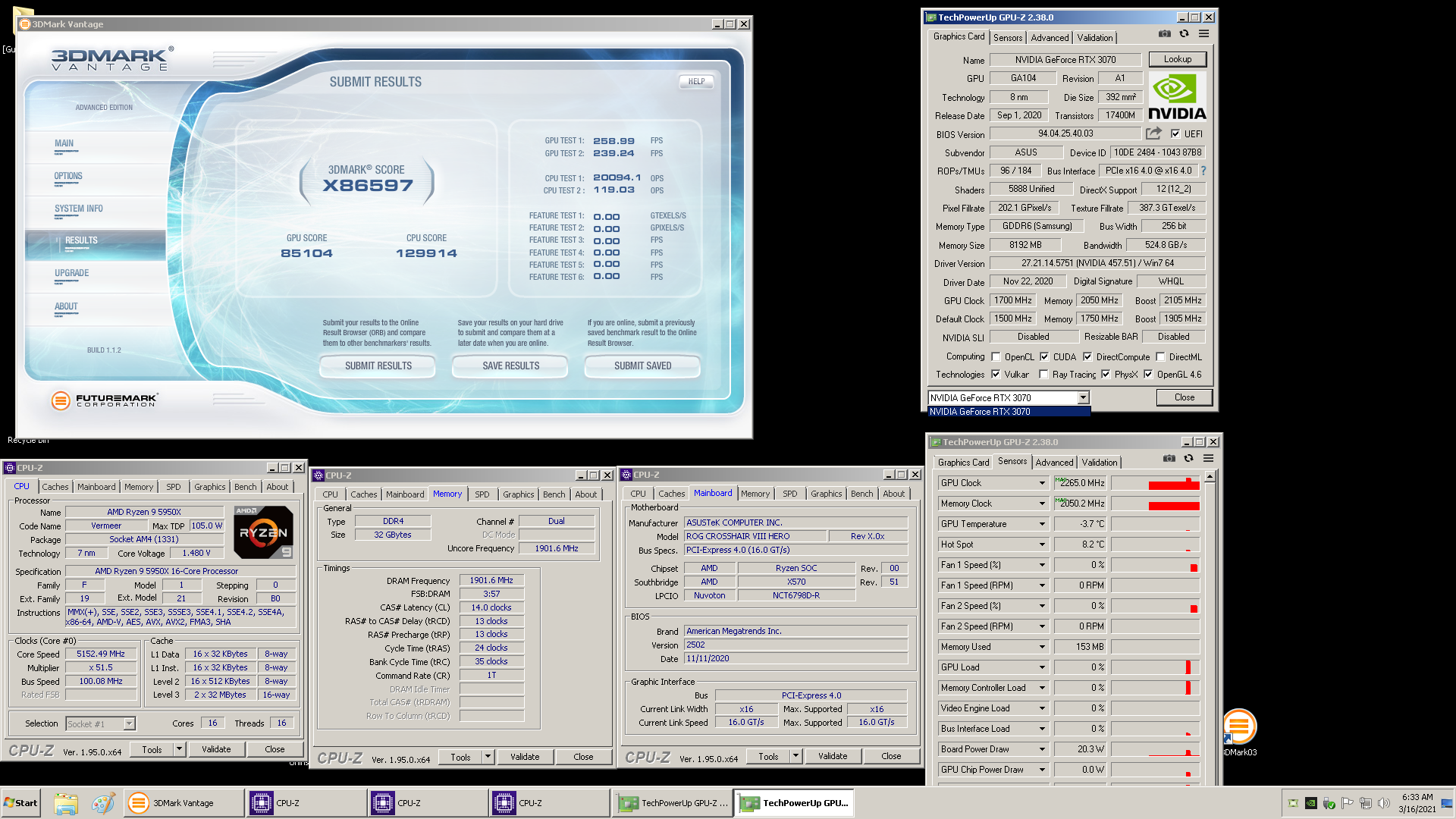
Task: Click the BIOS share/export icon in GPU-Z
Action: coord(1153,133)
